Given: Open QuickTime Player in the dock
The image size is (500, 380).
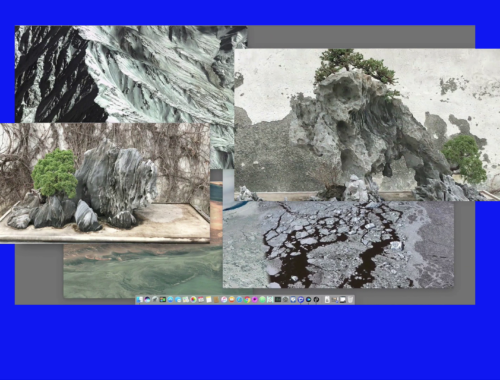Looking at the screenshot, I should (308, 300).
